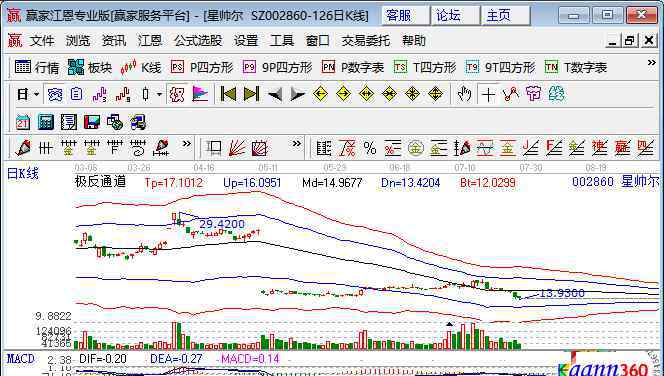The height and width of the screenshot is (376, 664).
Task: Select the circled 金 golden tool
Action: [416, 148]
